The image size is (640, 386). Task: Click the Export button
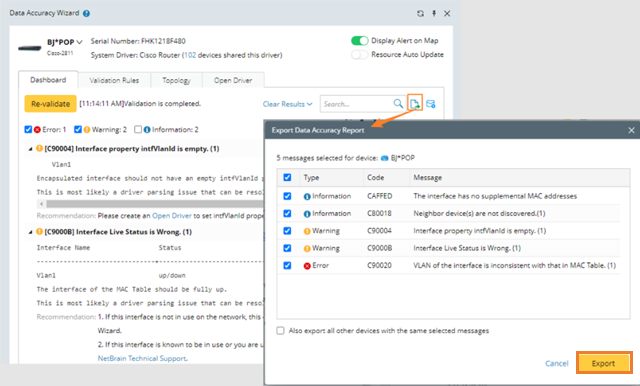pyautogui.click(x=604, y=363)
